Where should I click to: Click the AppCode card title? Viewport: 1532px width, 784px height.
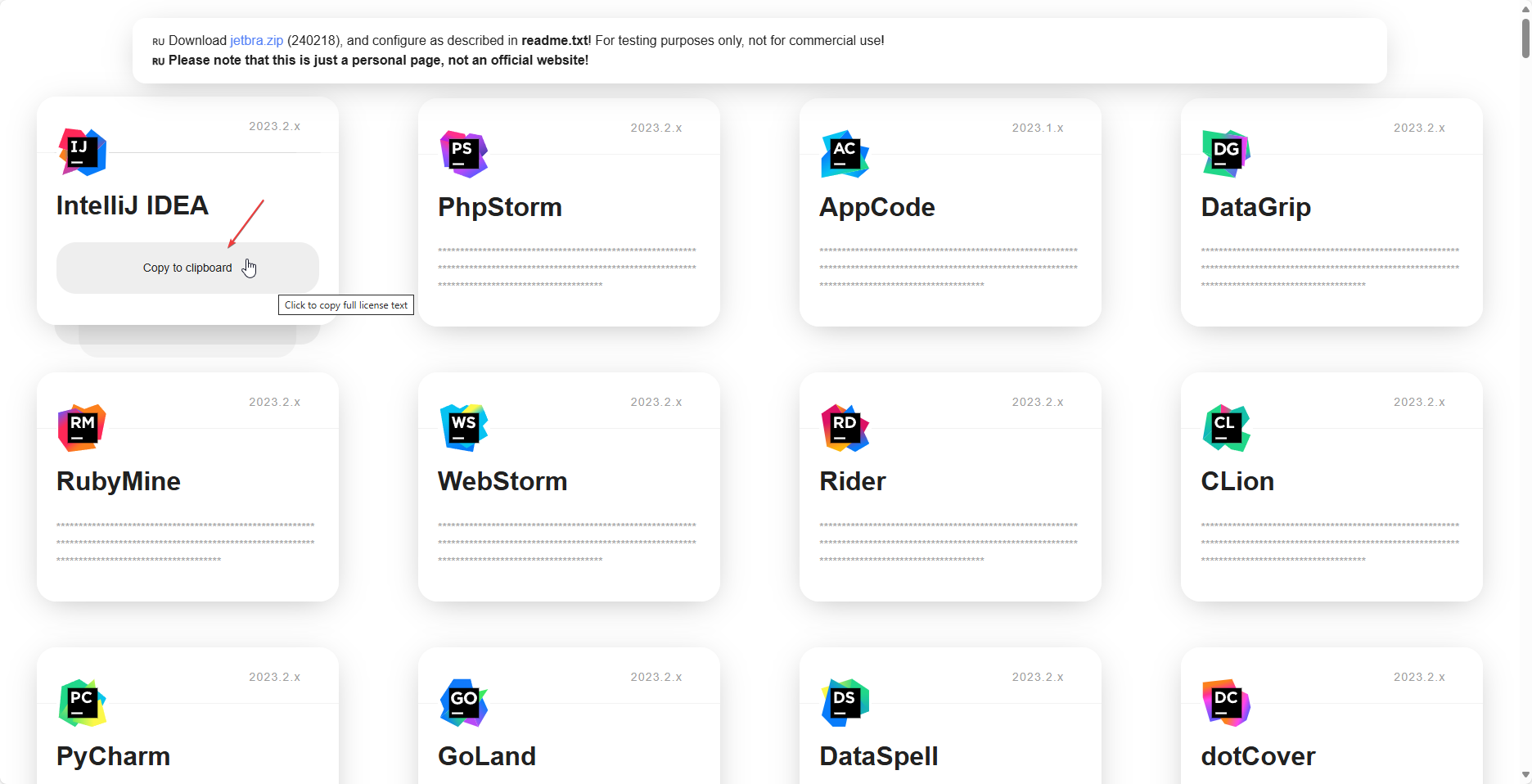877,207
